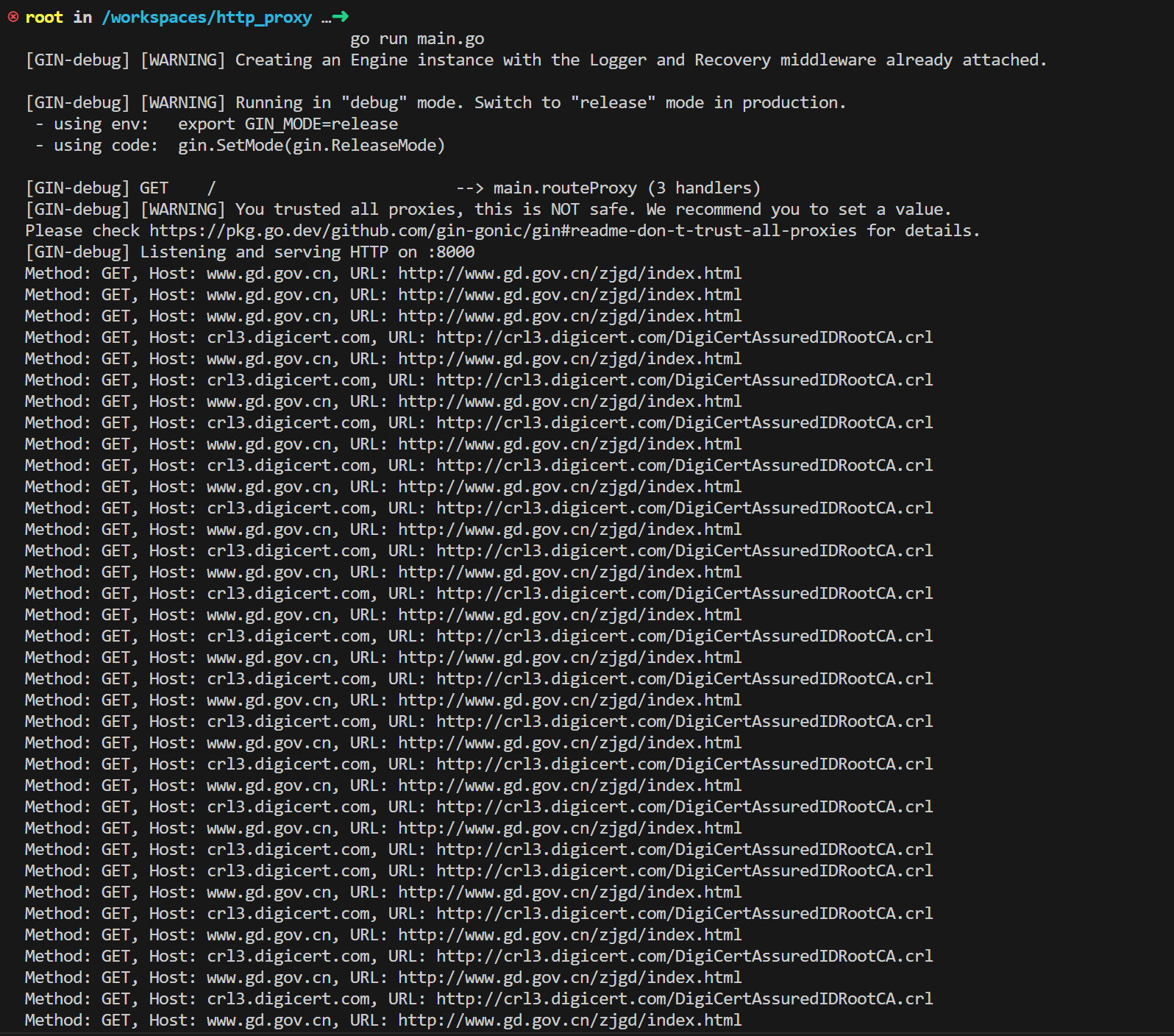Click "gin.SetMode(gin.ReleaseMode)" code text
Screen dimensions: 1174x1036
[312, 146]
